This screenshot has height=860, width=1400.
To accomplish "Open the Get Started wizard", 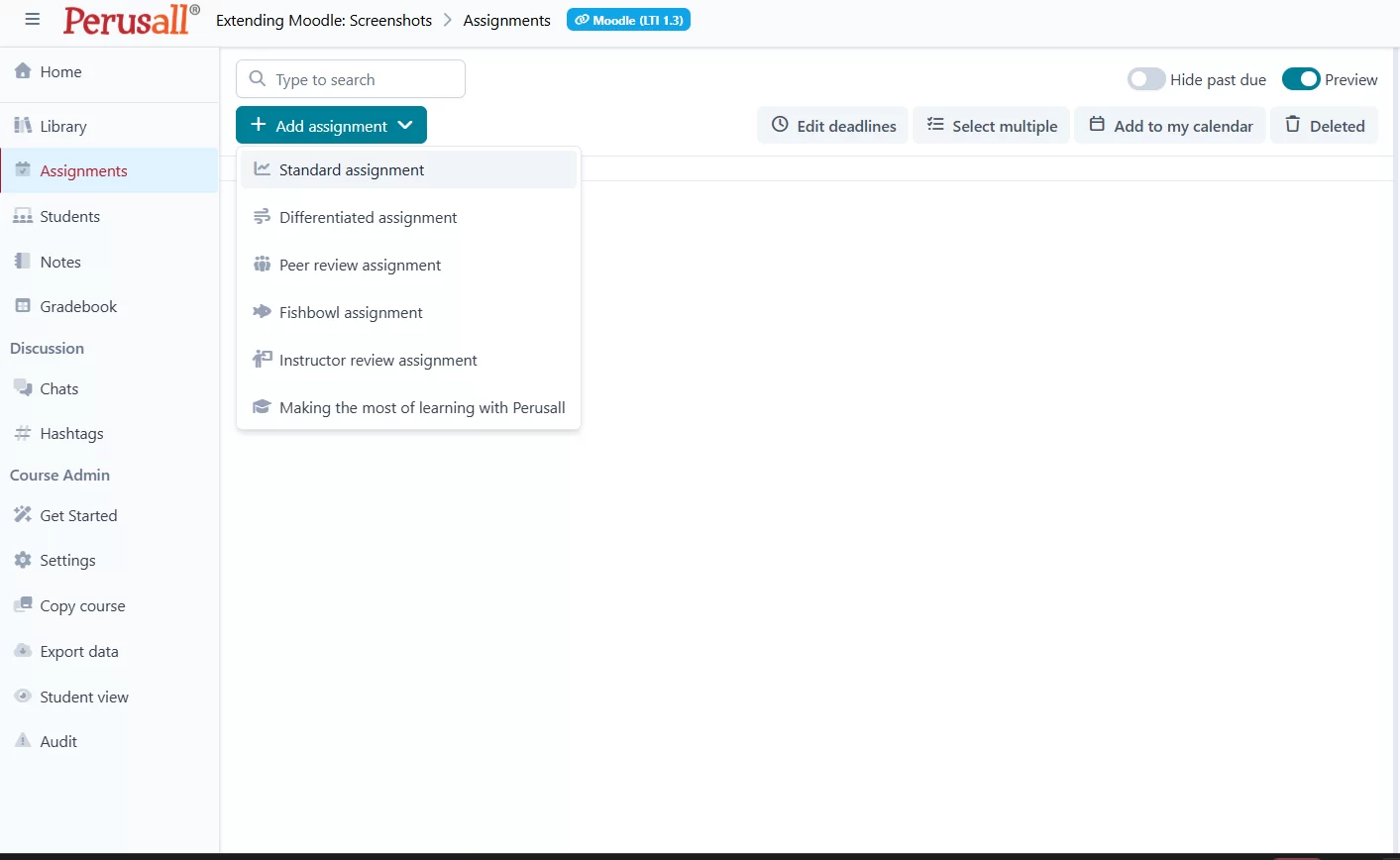I will 77,516.
